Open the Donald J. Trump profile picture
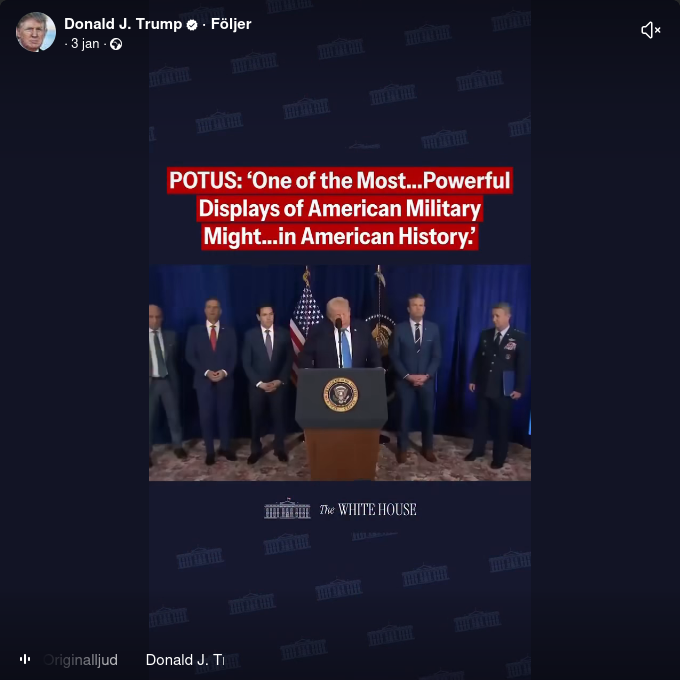This screenshot has height=680, width=680. pyautogui.click(x=36, y=32)
